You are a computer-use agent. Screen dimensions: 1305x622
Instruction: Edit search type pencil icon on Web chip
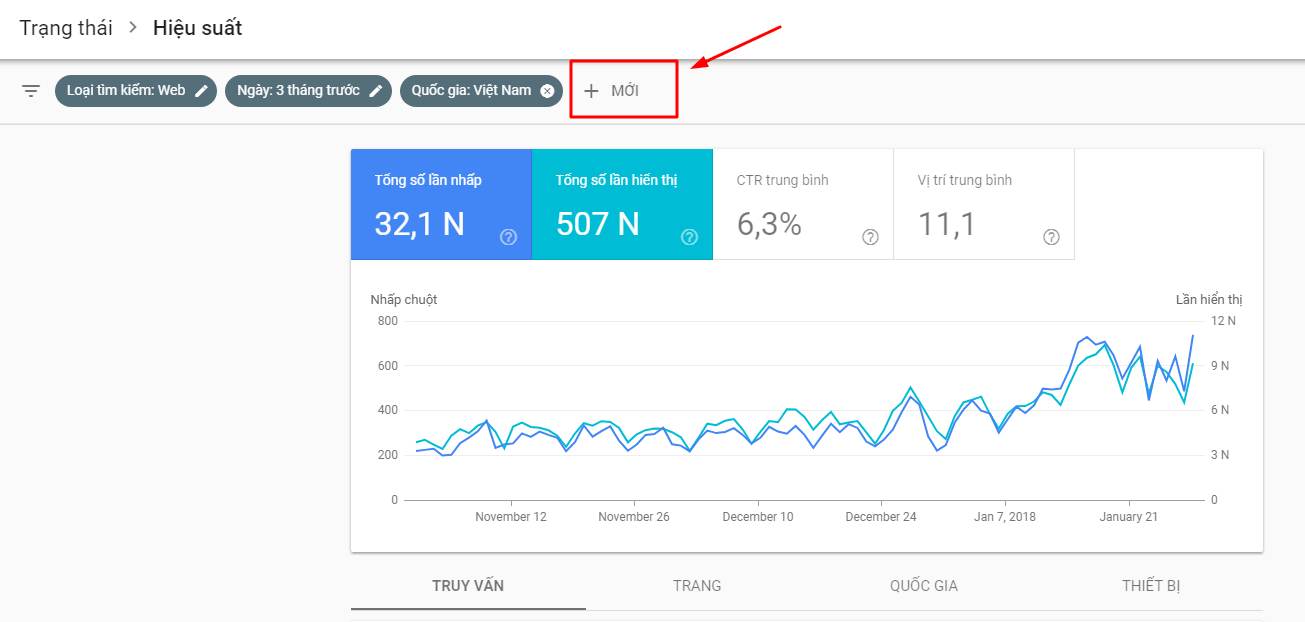pyautogui.click(x=202, y=91)
